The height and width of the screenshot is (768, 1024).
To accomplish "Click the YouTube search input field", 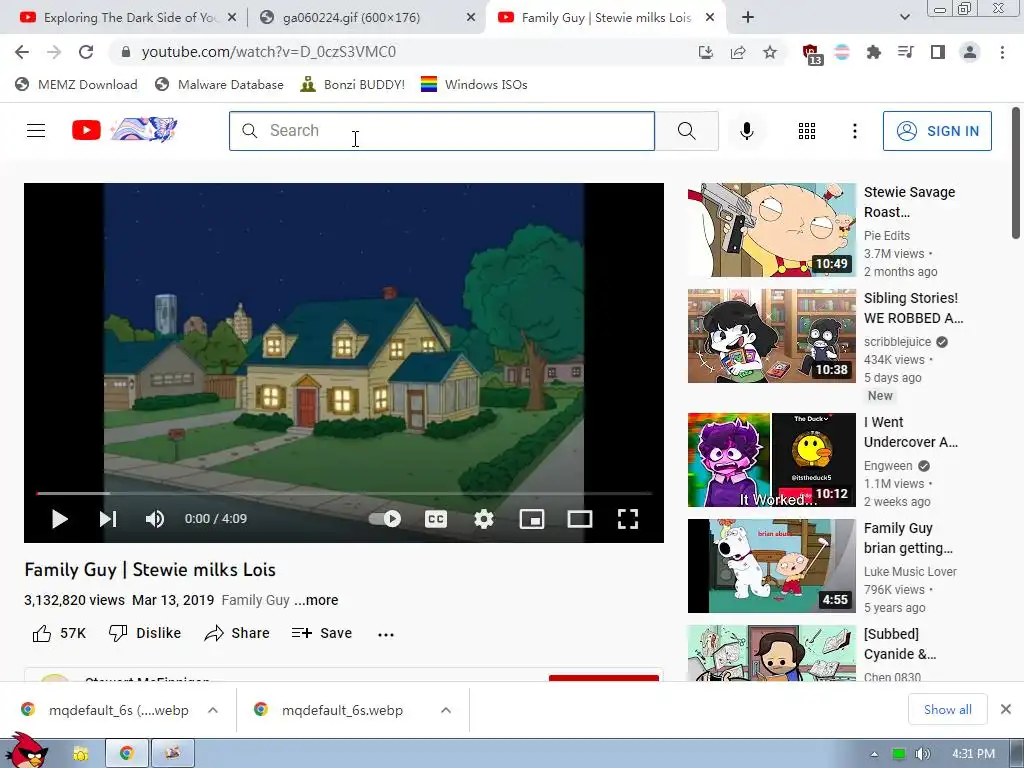I will click(442, 131).
